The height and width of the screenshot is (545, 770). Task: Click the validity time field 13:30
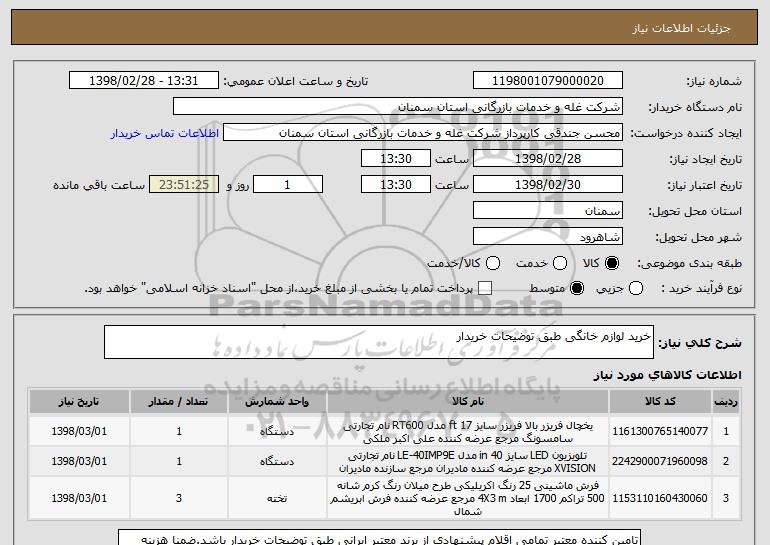tap(396, 185)
